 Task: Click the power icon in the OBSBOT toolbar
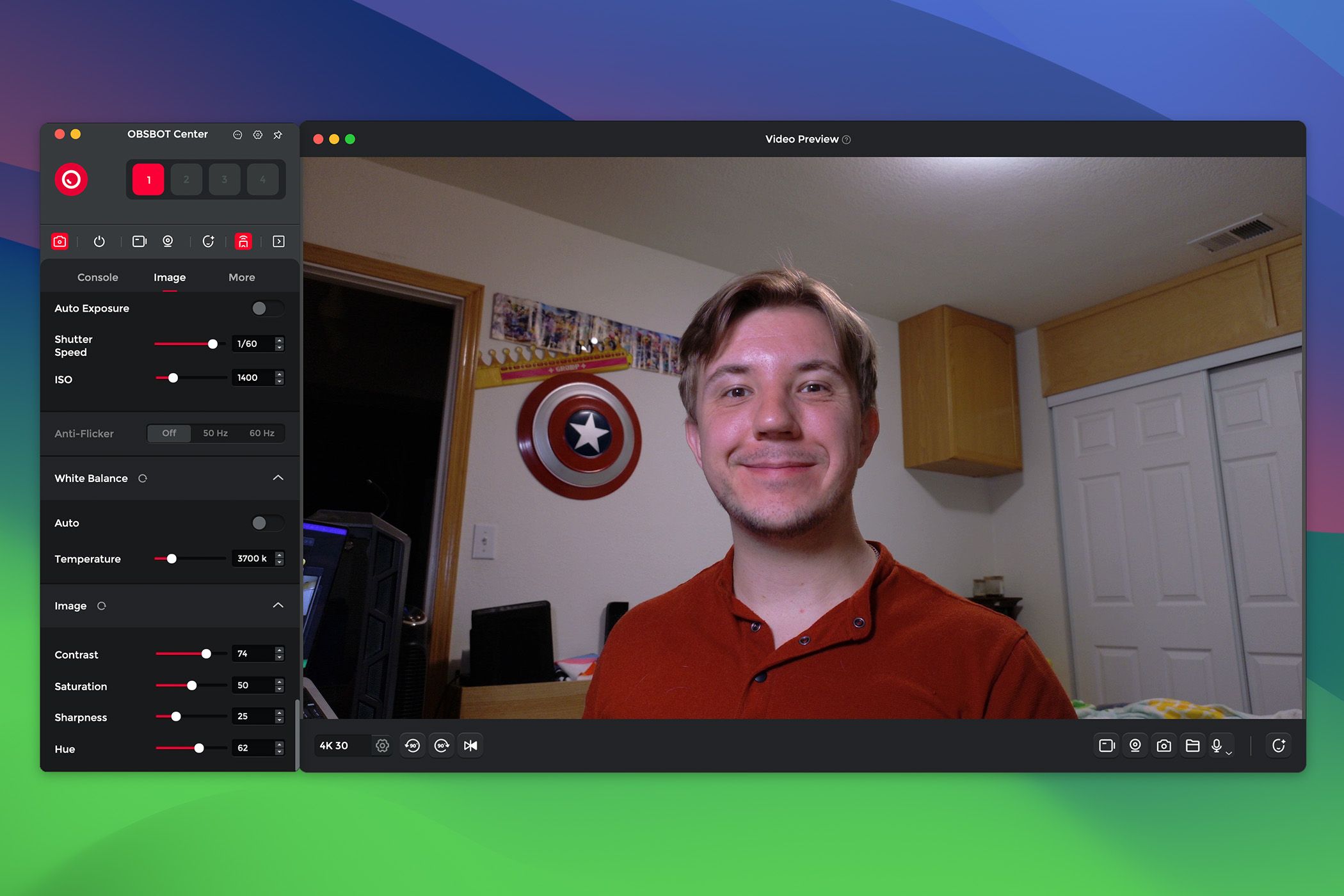click(100, 241)
